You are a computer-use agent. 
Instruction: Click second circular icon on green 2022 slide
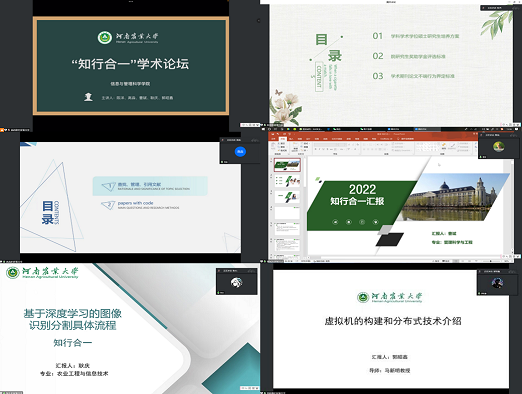349,222
